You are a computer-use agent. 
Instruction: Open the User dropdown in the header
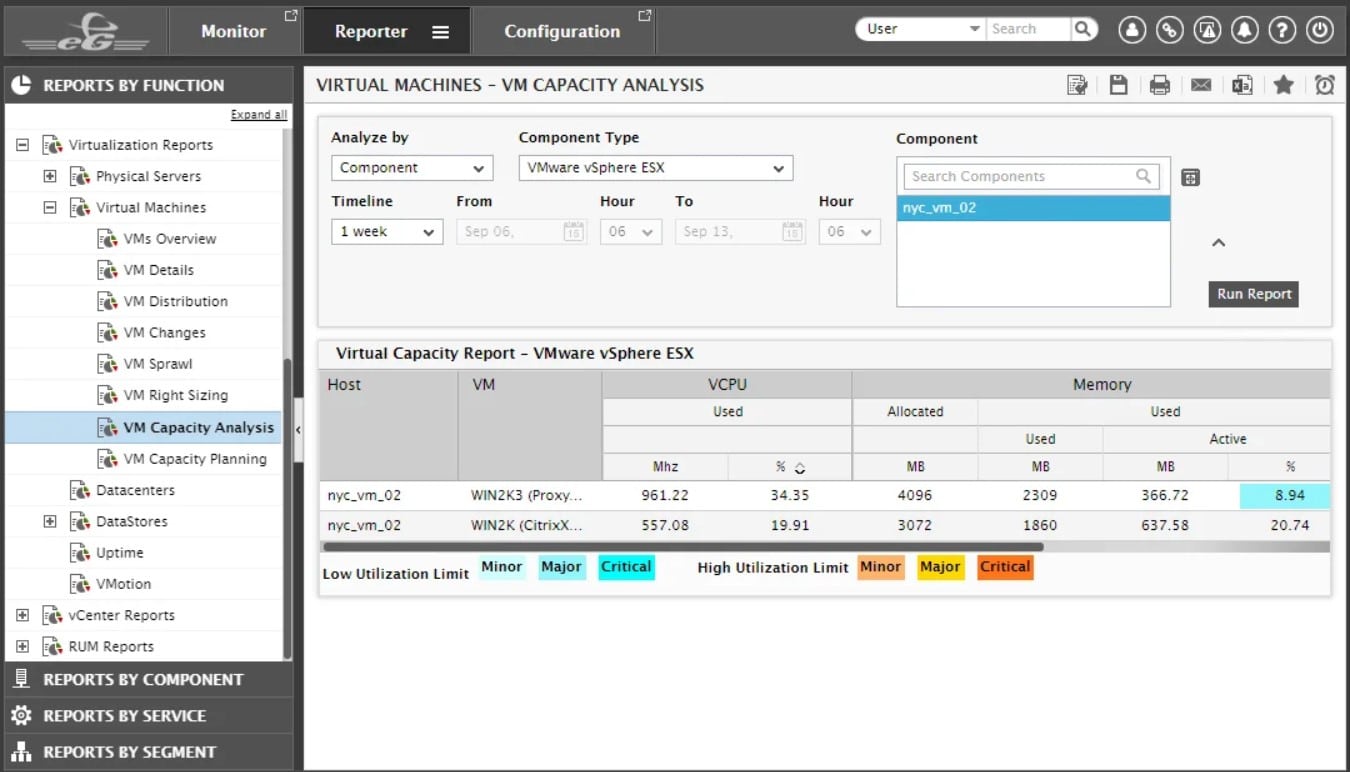(x=920, y=30)
